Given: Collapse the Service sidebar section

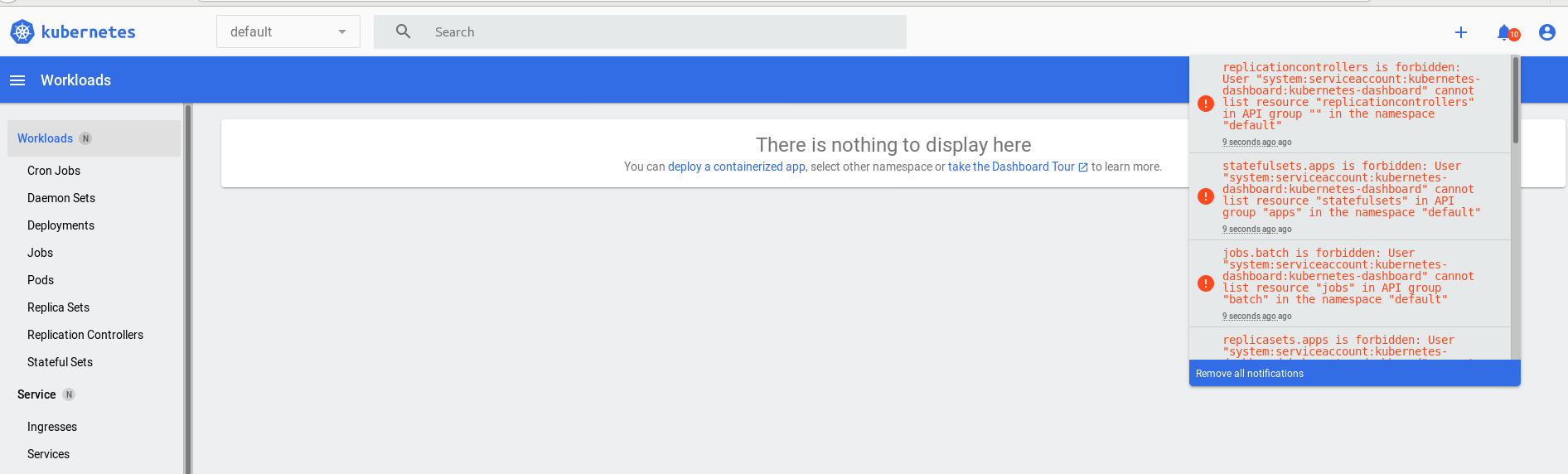Looking at the screenshot, I should (94, 394).
